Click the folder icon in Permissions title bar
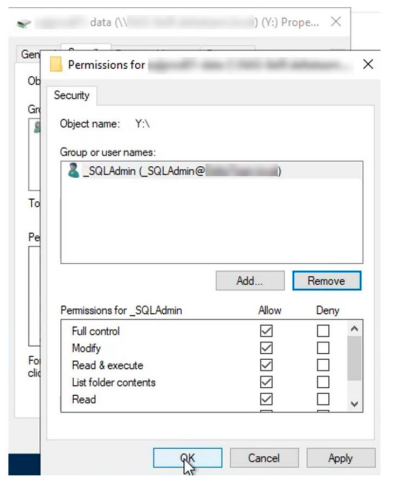The width and height of the screenshot is (396, 489). [56, 64]
